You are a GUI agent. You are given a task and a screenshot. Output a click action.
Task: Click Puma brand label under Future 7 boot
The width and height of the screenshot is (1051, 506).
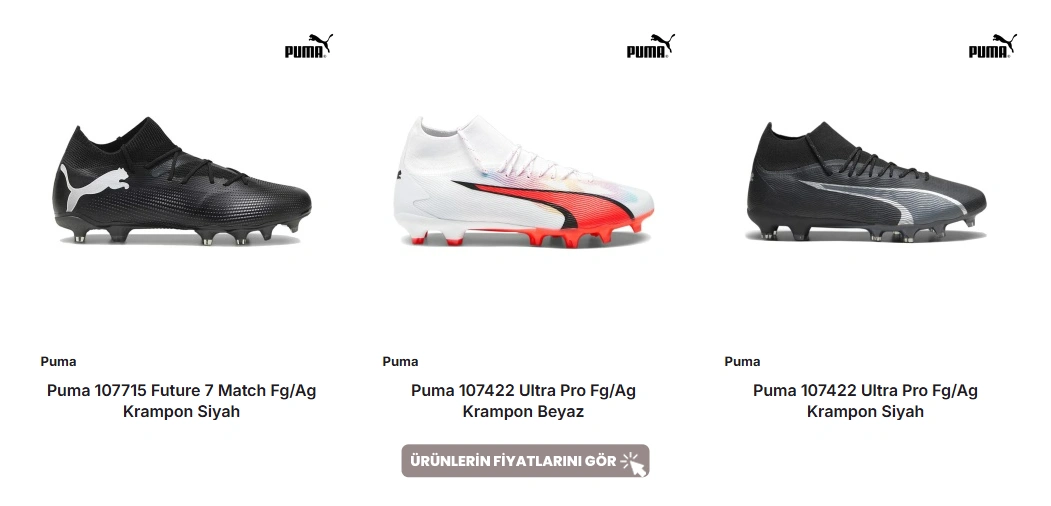click(58, 362)
